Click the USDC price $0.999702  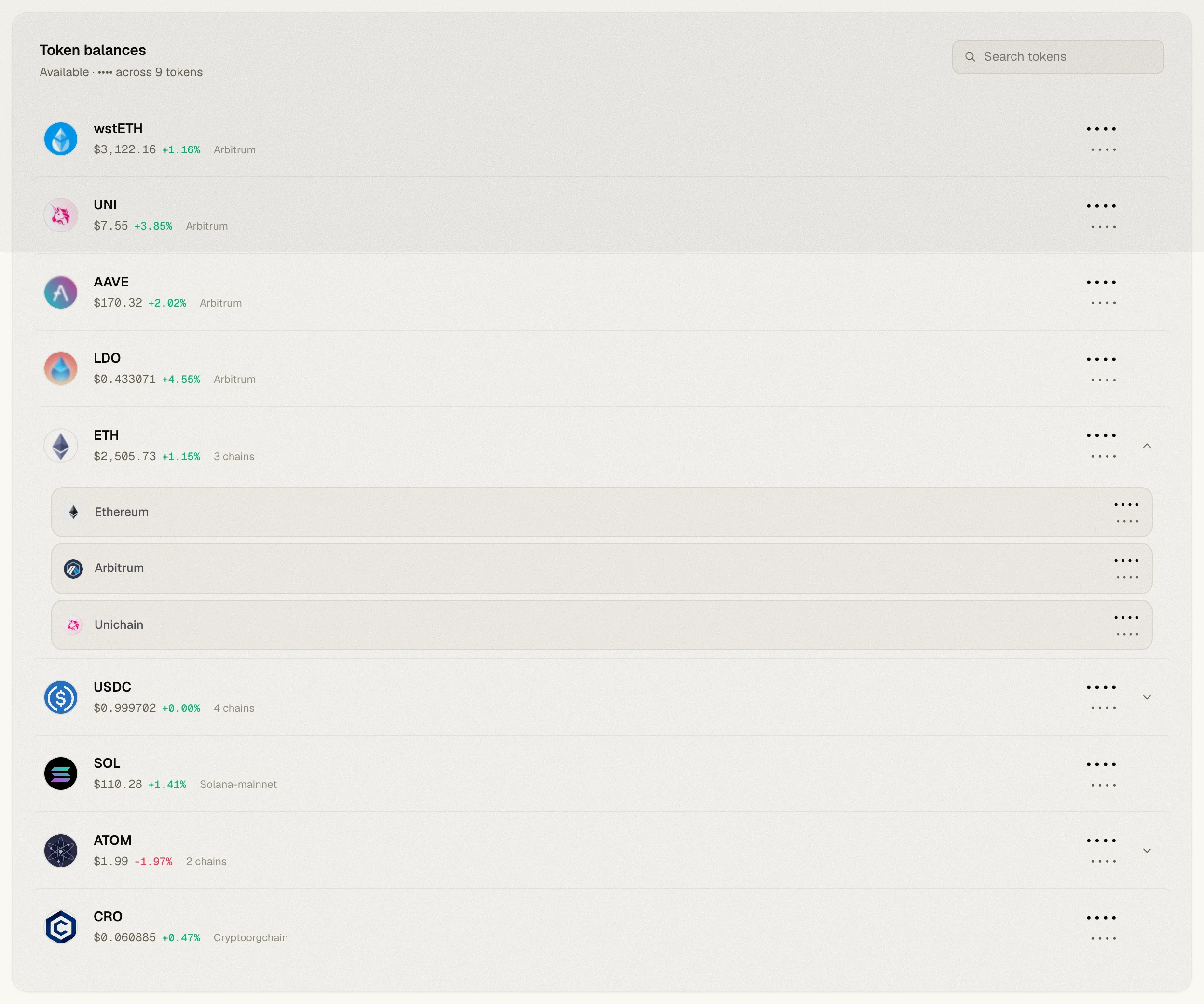tap(124, 708)
